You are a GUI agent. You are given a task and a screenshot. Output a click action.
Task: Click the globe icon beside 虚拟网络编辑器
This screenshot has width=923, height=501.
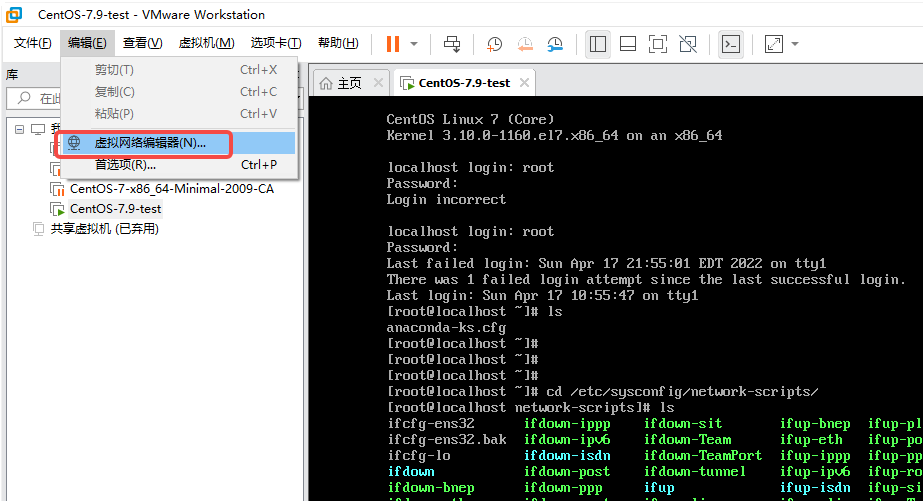[74, 143]
